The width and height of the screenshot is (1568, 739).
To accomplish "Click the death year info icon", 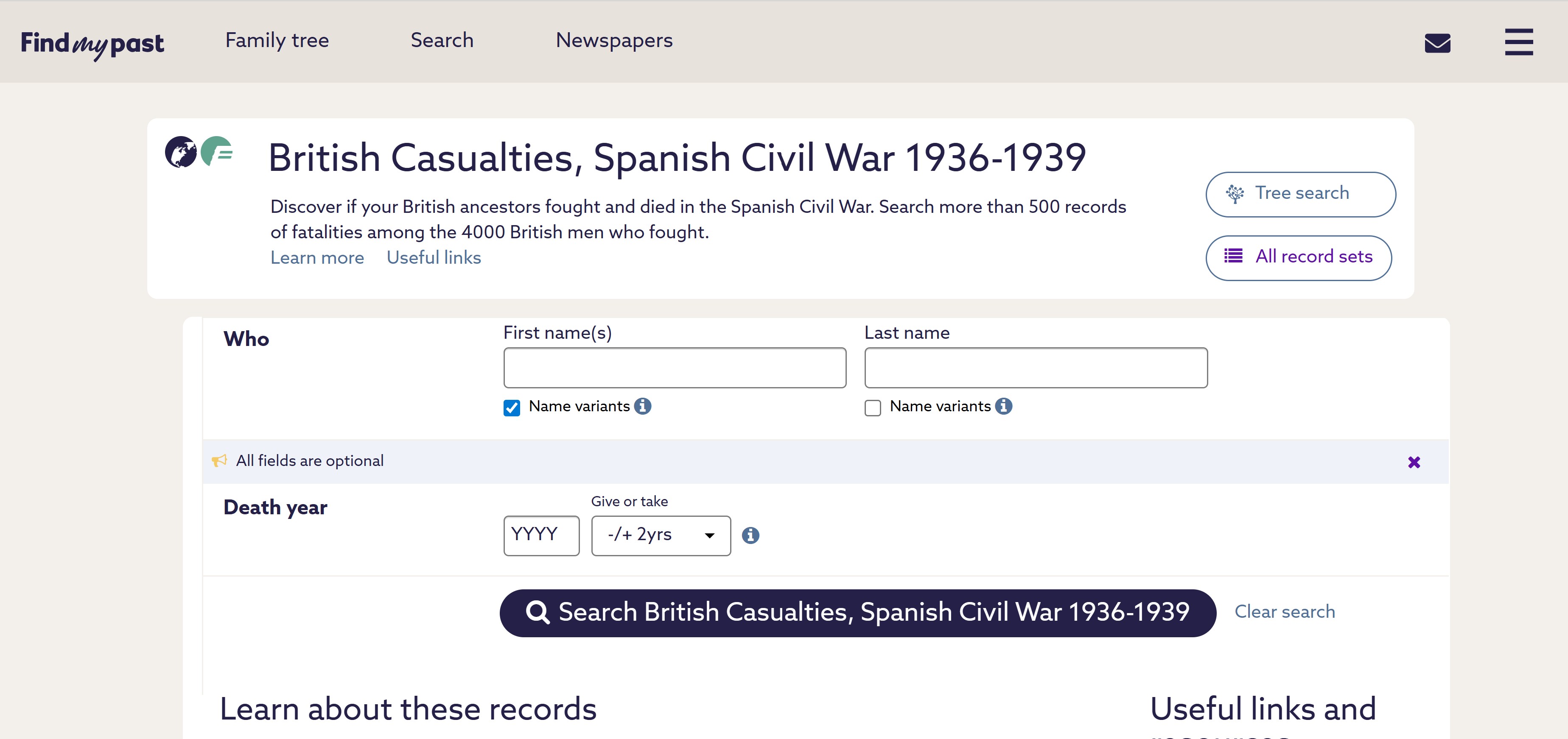I will pyautogui.click(x=750, y=535).
